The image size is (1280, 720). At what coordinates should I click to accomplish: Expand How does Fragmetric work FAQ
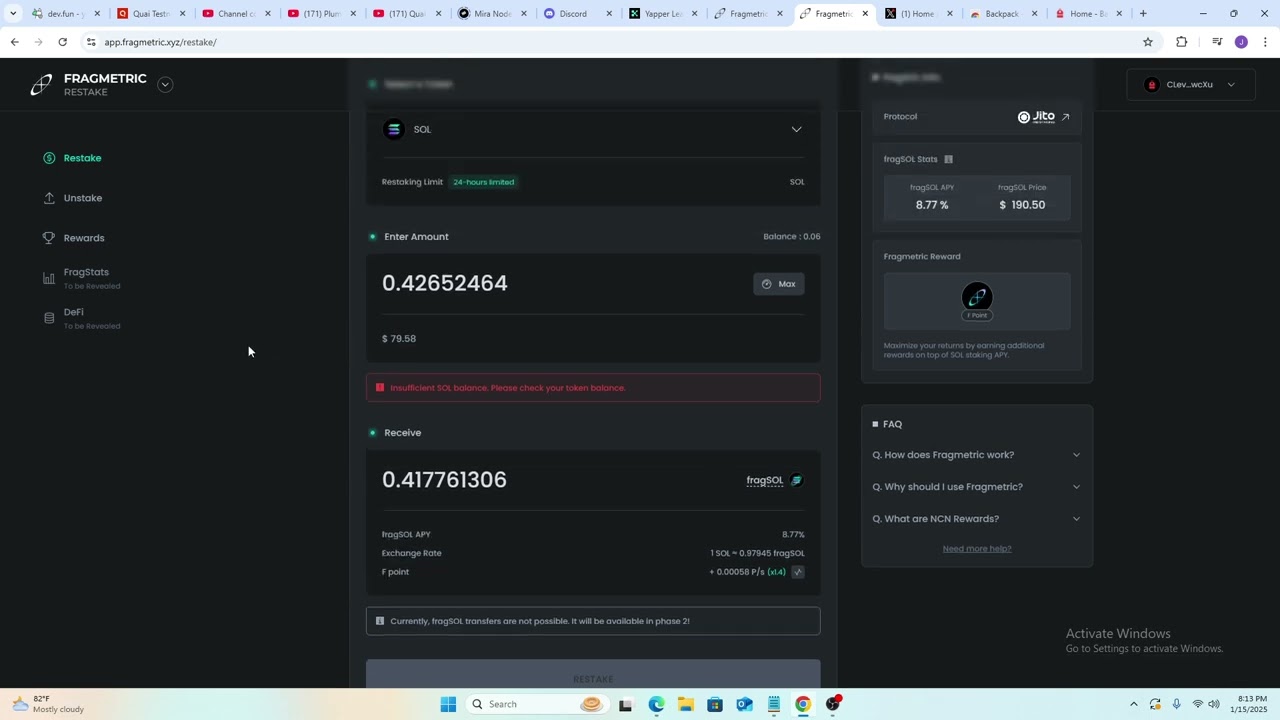click(976, 455)
